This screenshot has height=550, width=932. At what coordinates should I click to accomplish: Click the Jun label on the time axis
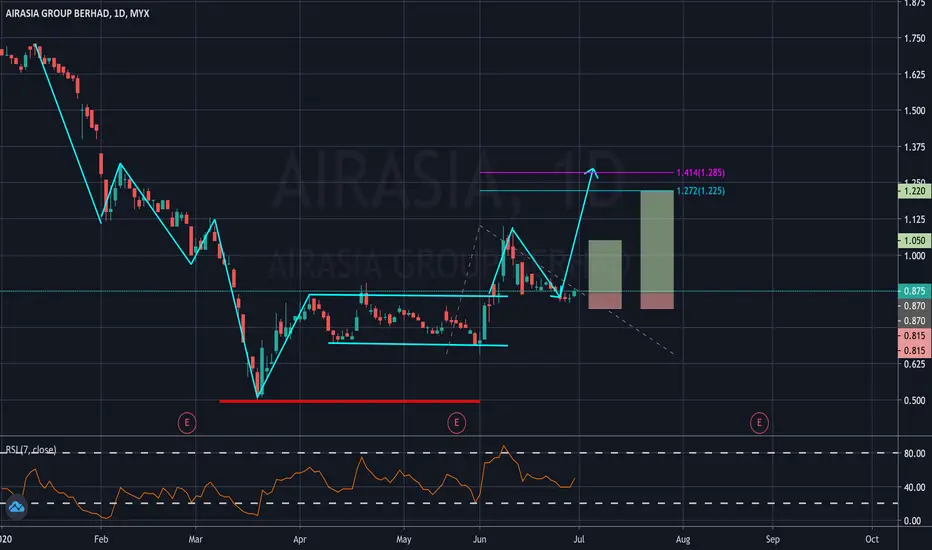480,539
